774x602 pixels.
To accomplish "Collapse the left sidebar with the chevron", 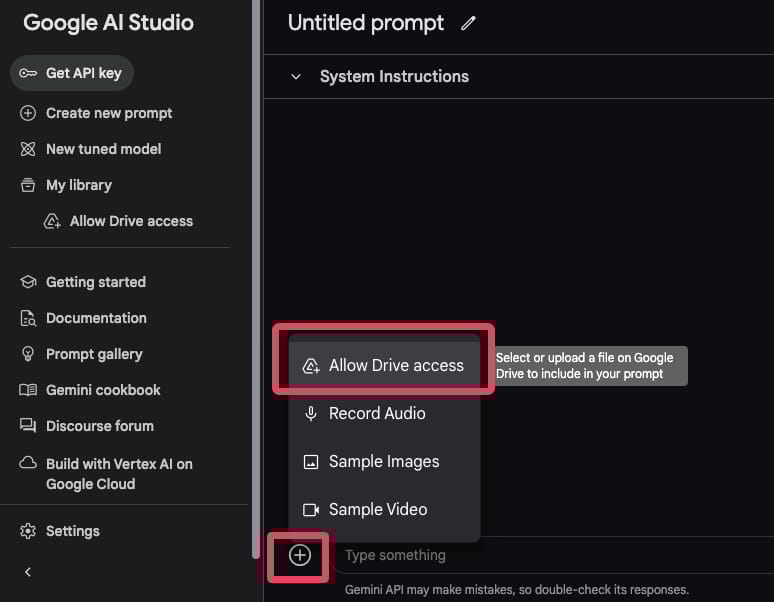I will tap(28, 572).
